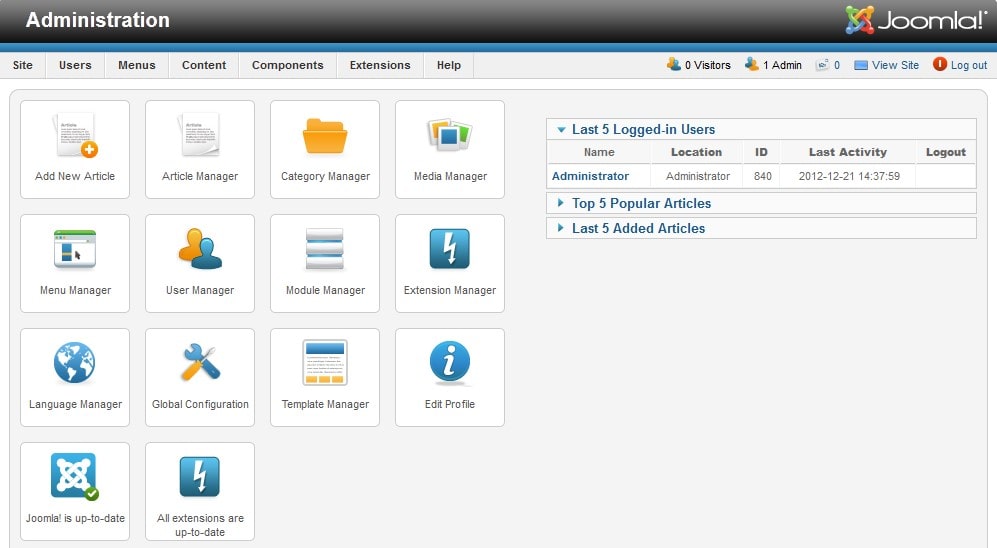The image size is (997, 548).
Task: Open the User Manager people icon
Action: point(200,249)
